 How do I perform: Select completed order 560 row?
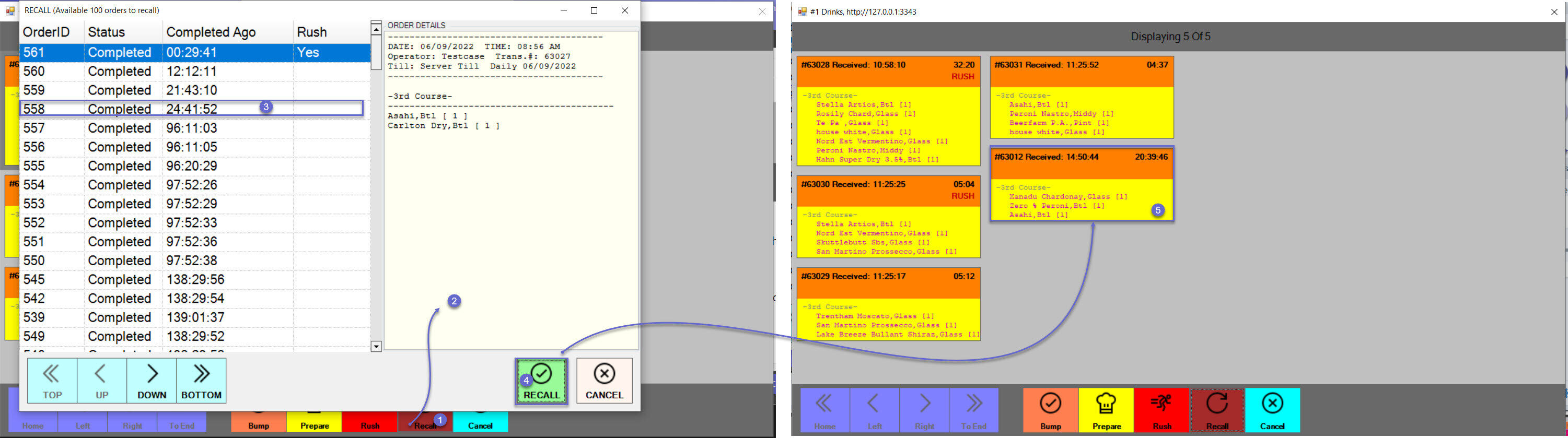pyautogui.click(x=182, y=71)
